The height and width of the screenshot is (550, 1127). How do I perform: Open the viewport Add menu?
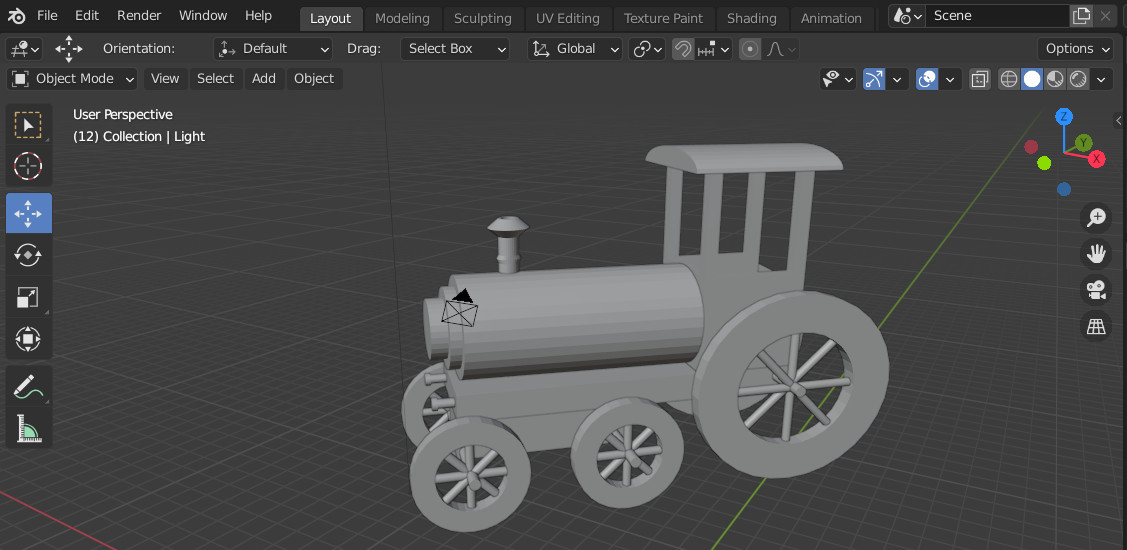coord(264,79)
